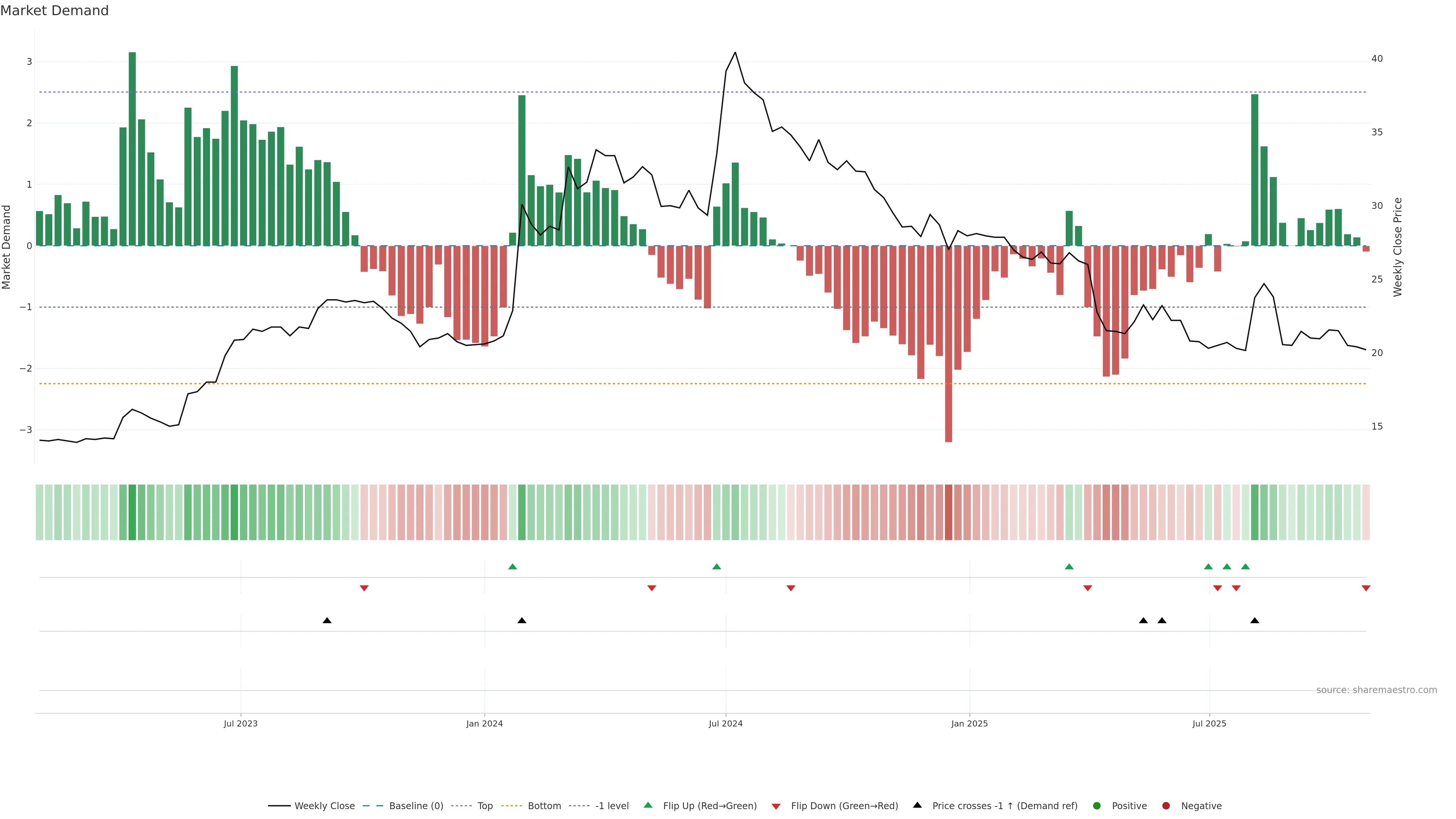Toggle the -1 level legend entry
This screenshot has width=1456, height=819.
pyautogui.click(x=612, y=806)
